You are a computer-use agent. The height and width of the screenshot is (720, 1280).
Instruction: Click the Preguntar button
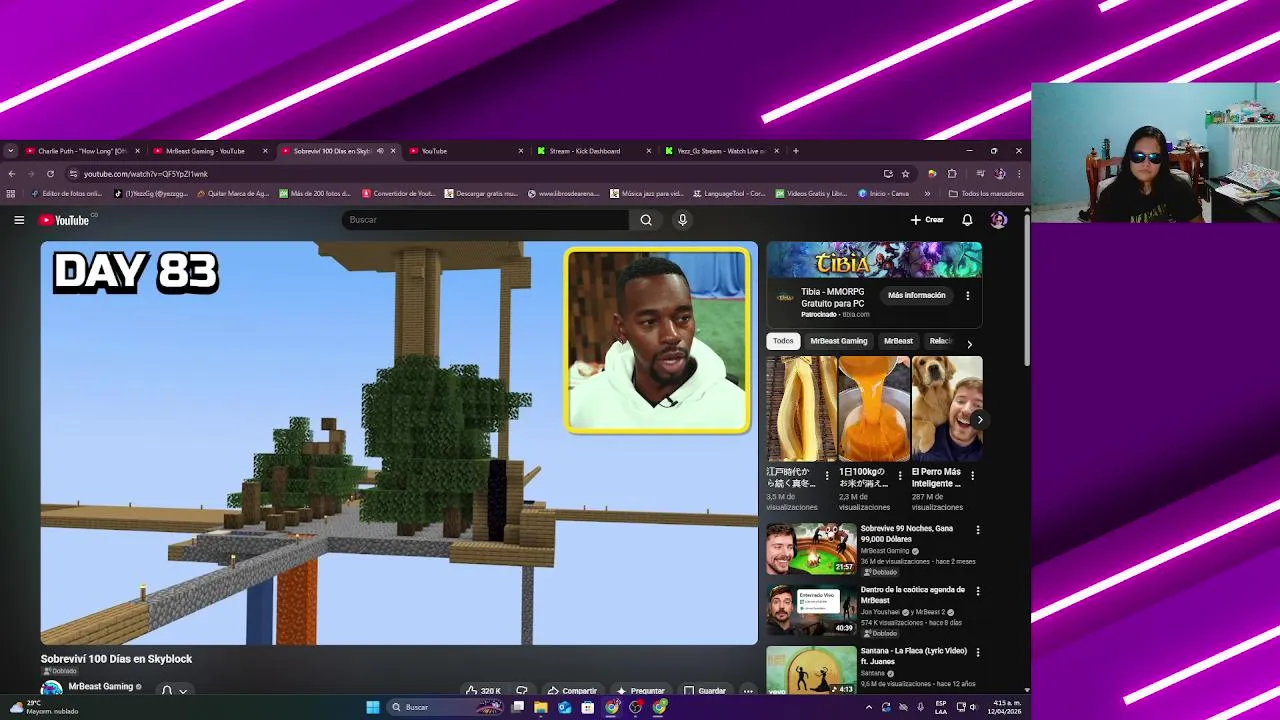tap(640, 691)
